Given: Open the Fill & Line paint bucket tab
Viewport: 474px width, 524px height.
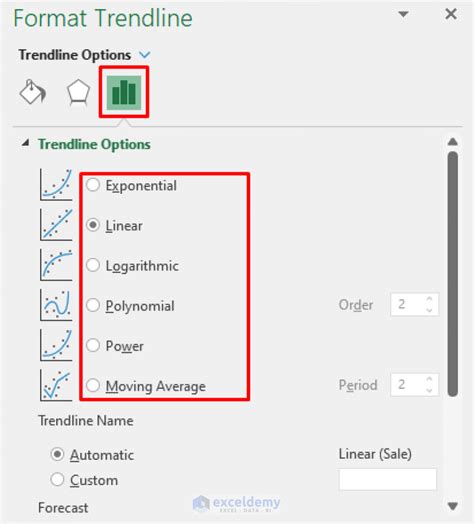Looking at the screenshot, I should coord(32,92).
